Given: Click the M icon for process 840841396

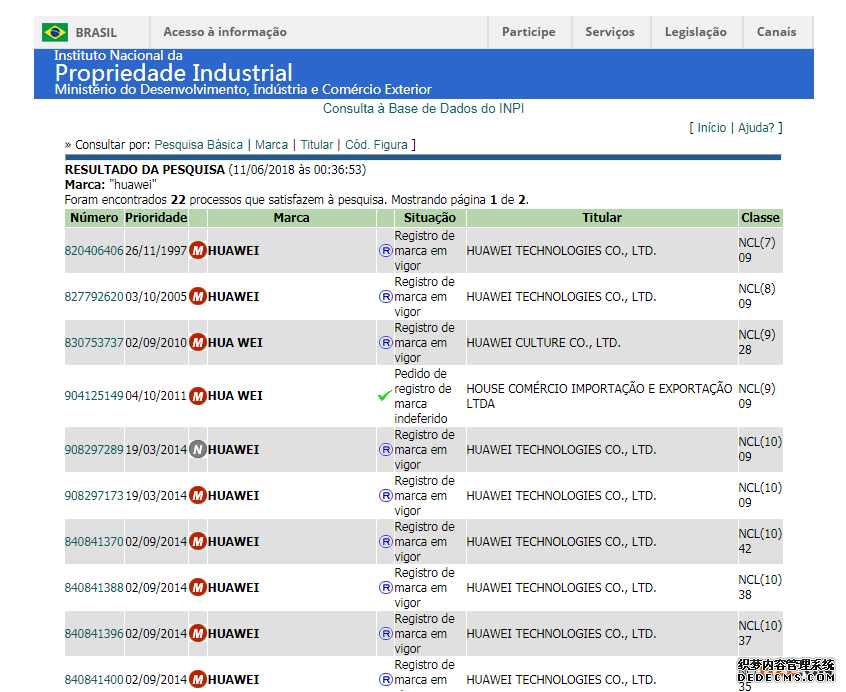Looking at the screenshot, I should coord(198,633).
